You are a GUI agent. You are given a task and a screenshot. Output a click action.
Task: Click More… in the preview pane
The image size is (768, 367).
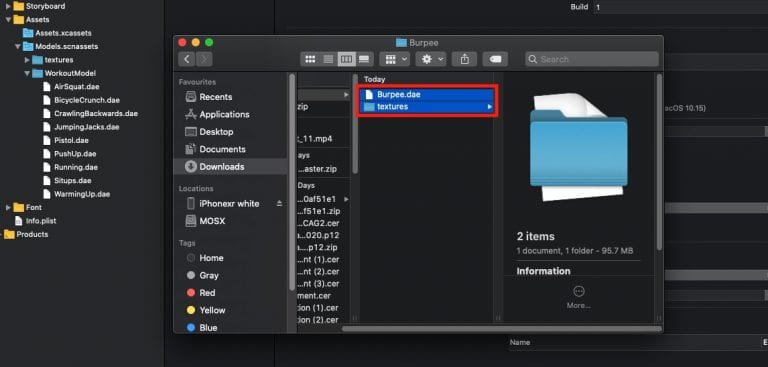[x=578, y=297]
